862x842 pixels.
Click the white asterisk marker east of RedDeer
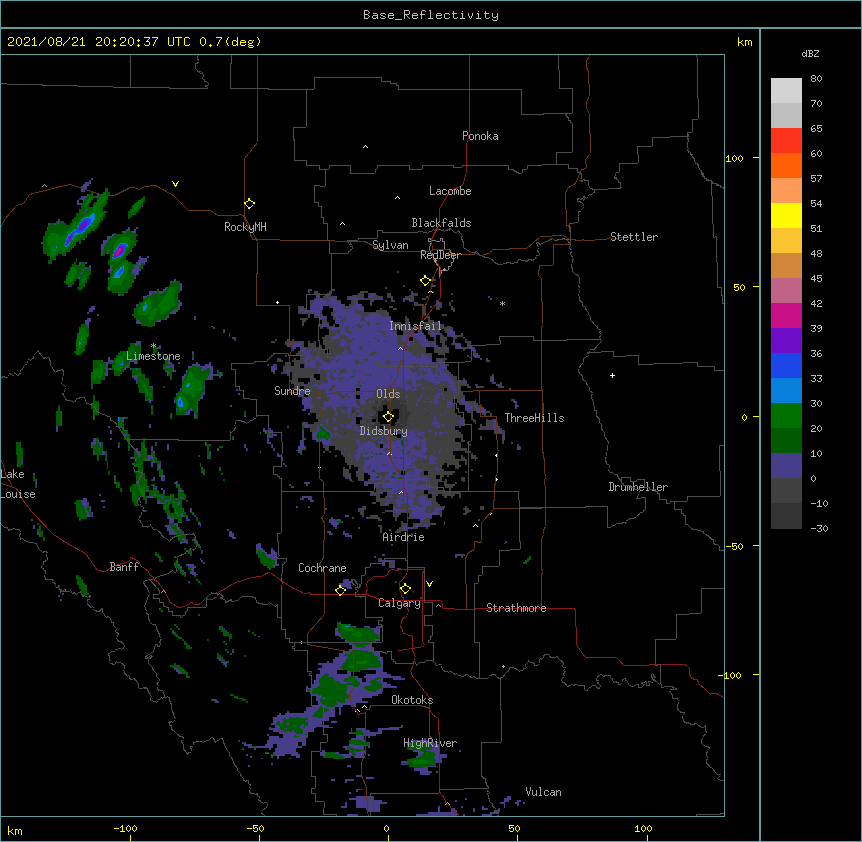point(502,303)
